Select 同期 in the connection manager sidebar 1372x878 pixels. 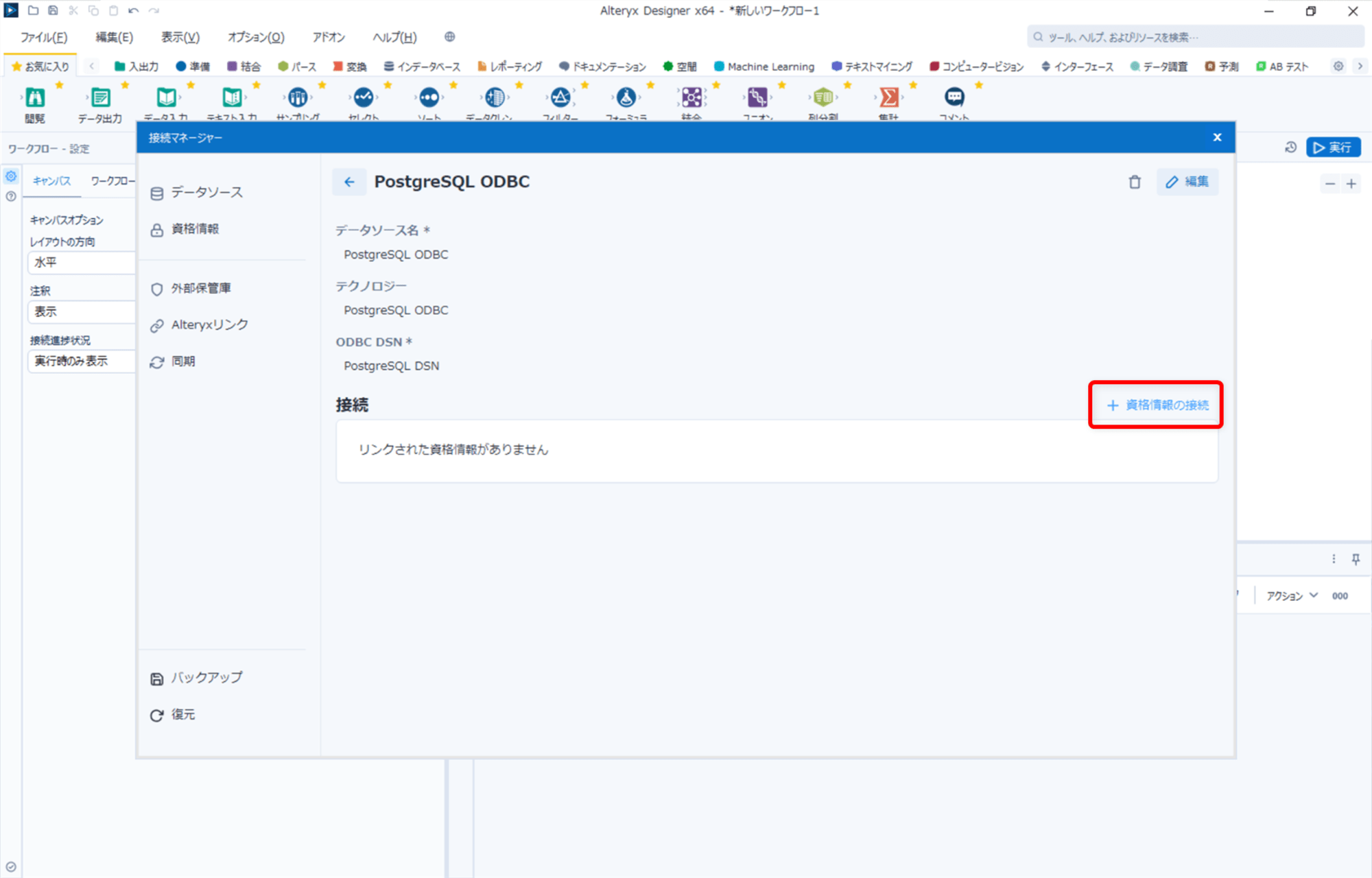(173, 361)
